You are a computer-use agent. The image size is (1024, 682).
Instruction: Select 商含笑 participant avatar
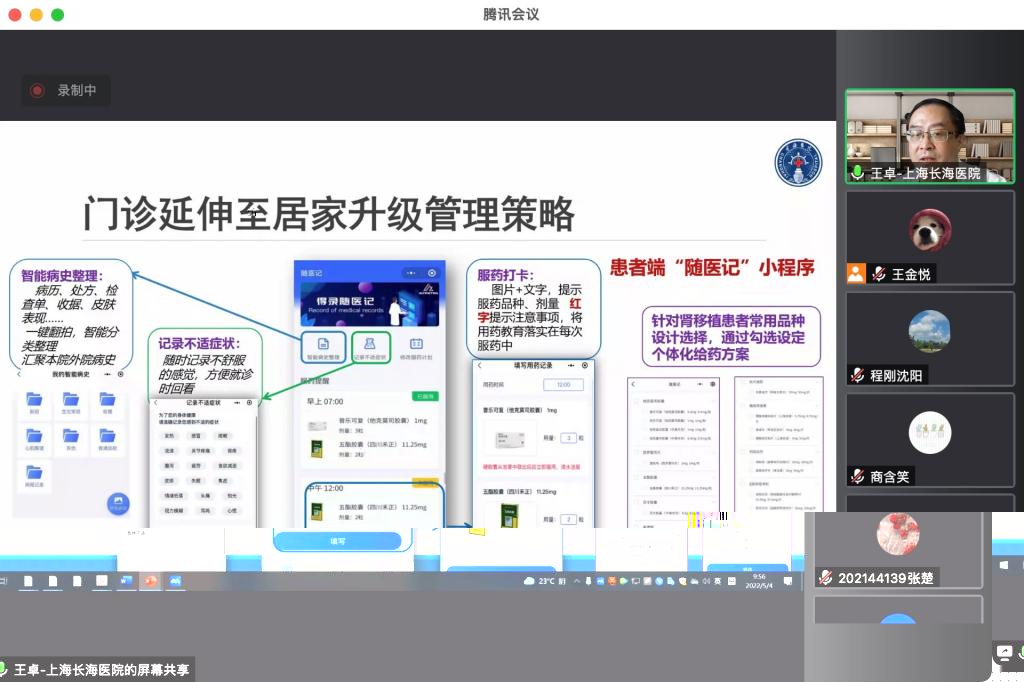(930, 432)
